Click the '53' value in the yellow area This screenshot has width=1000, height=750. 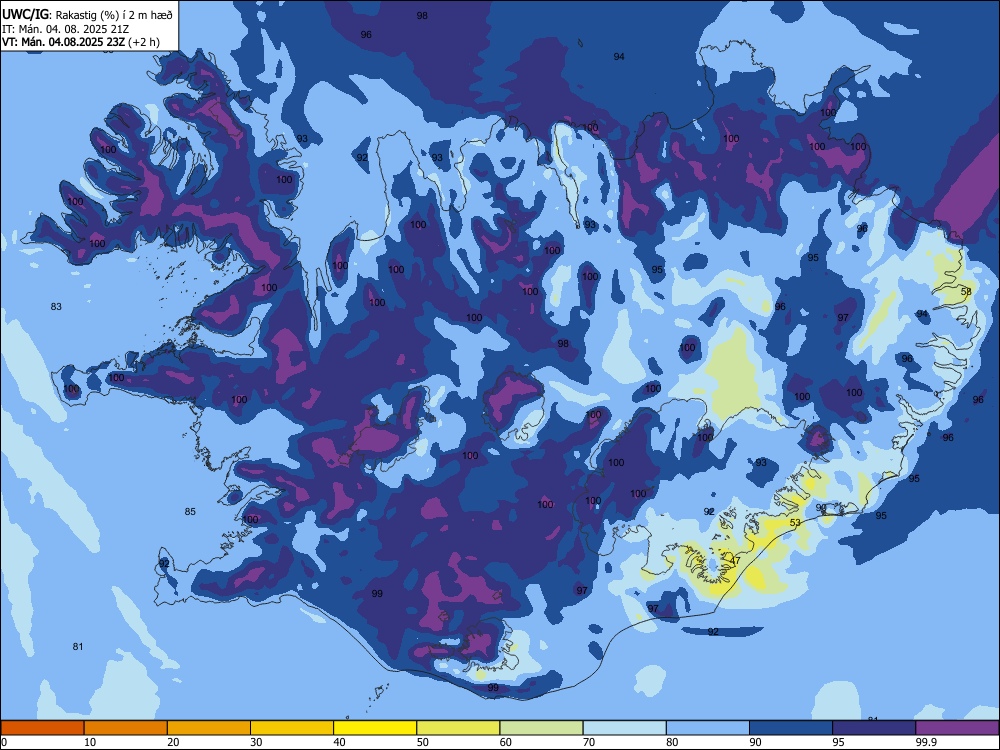pyautogui.click(x=795, y=523)
